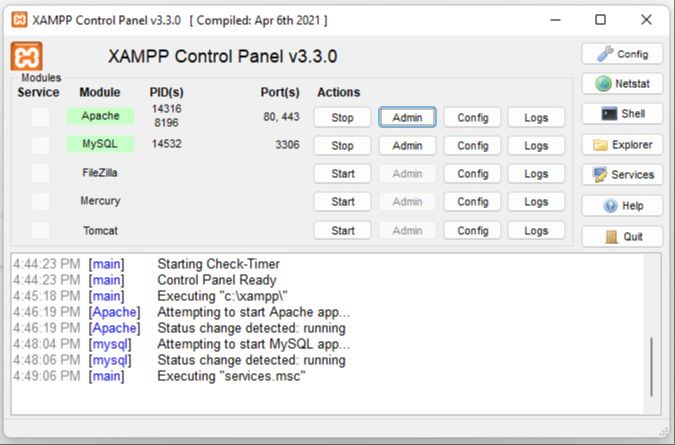Toggle the Mercury service checkbox
675x445 pixels.
point(40,201)
